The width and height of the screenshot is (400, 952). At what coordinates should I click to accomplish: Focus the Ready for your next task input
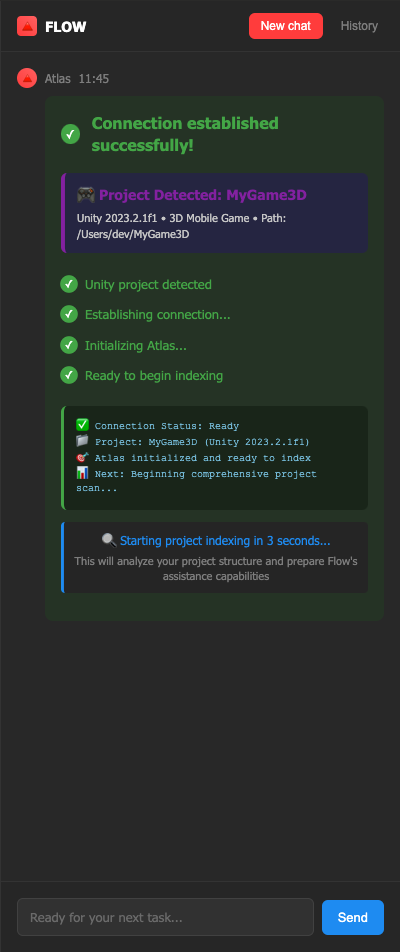pos(165,917)
